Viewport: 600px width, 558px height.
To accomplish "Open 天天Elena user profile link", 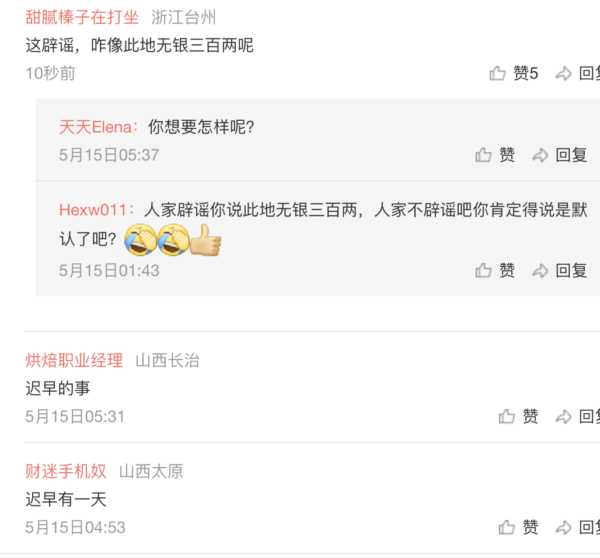I will pyautogui.click(x=95, y=127).
